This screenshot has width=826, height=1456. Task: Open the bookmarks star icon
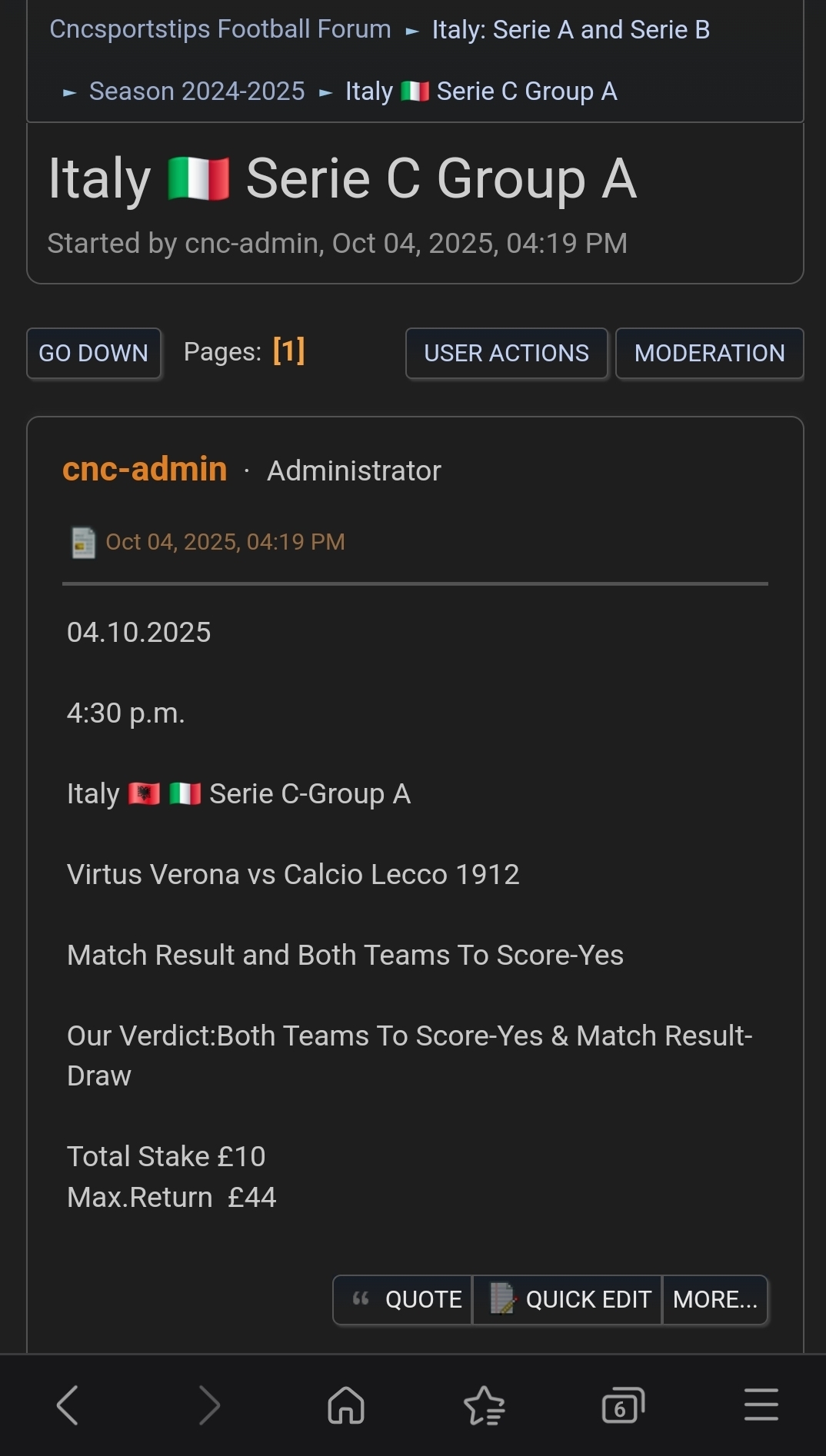[485, 1405]
